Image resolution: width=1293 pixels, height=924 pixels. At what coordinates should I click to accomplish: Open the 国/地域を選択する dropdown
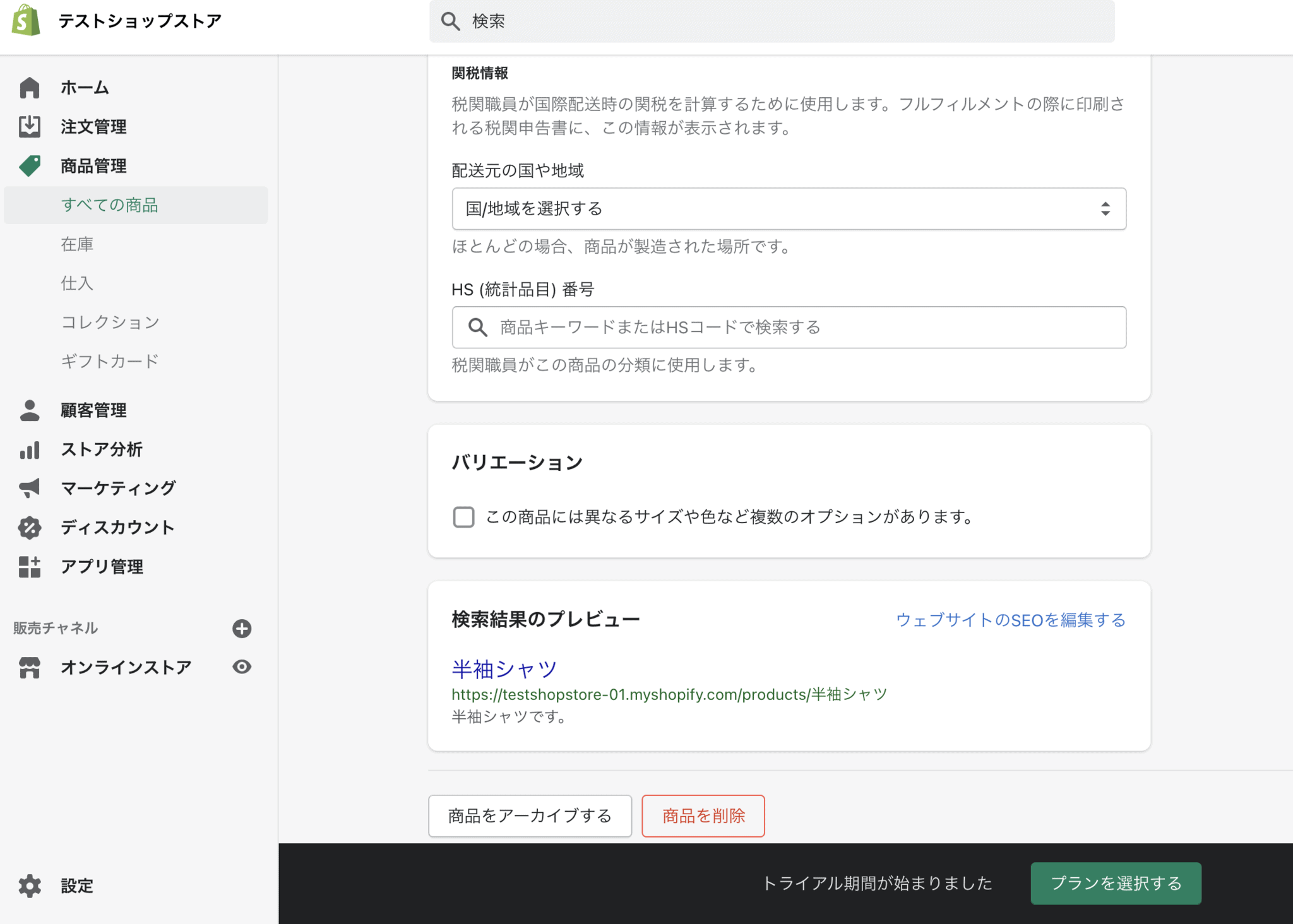coord(787,208)
